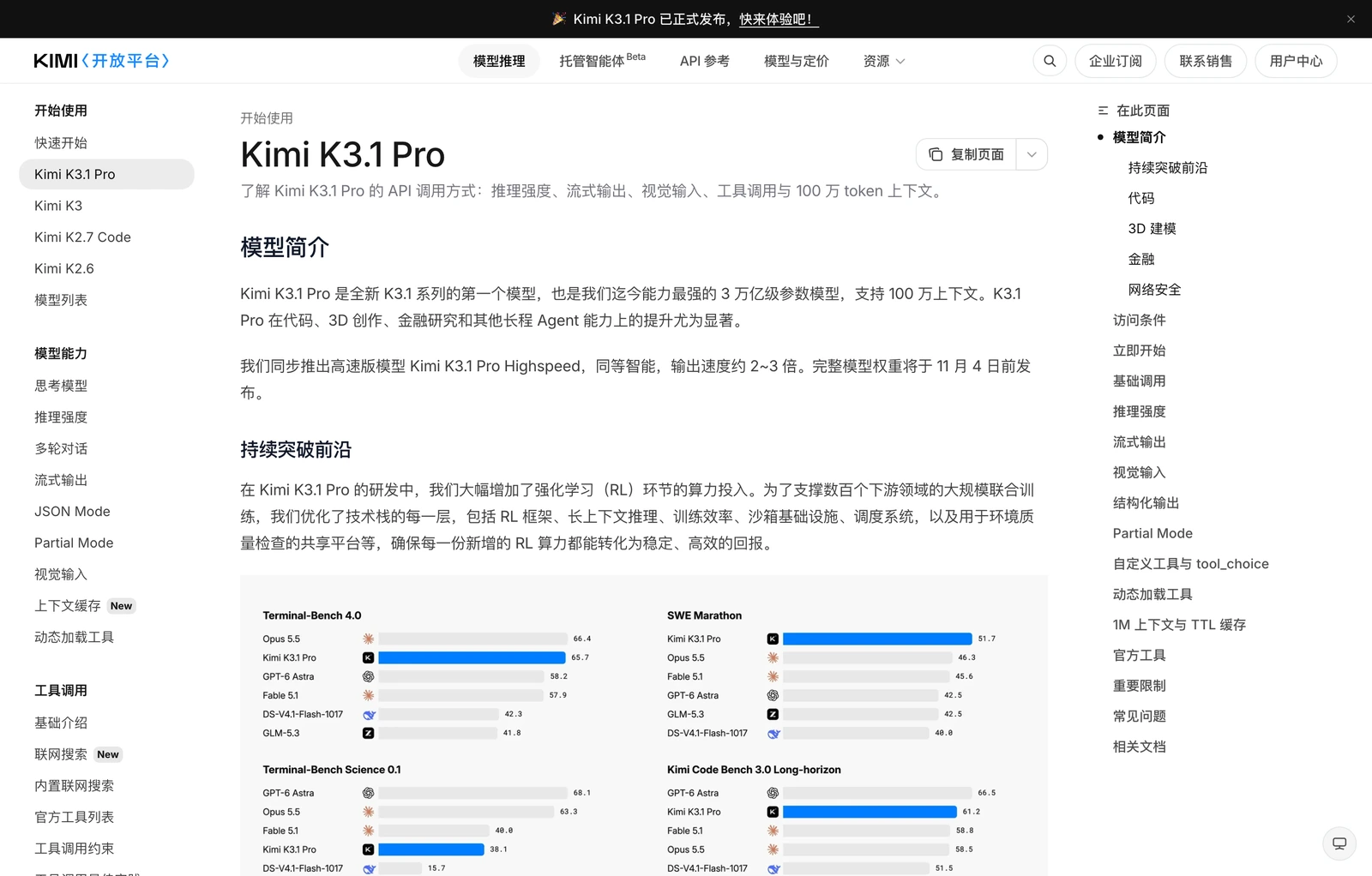Open the 模型与定价 tab
Screen dimensions: 1372x876
(x=797, y=61)
